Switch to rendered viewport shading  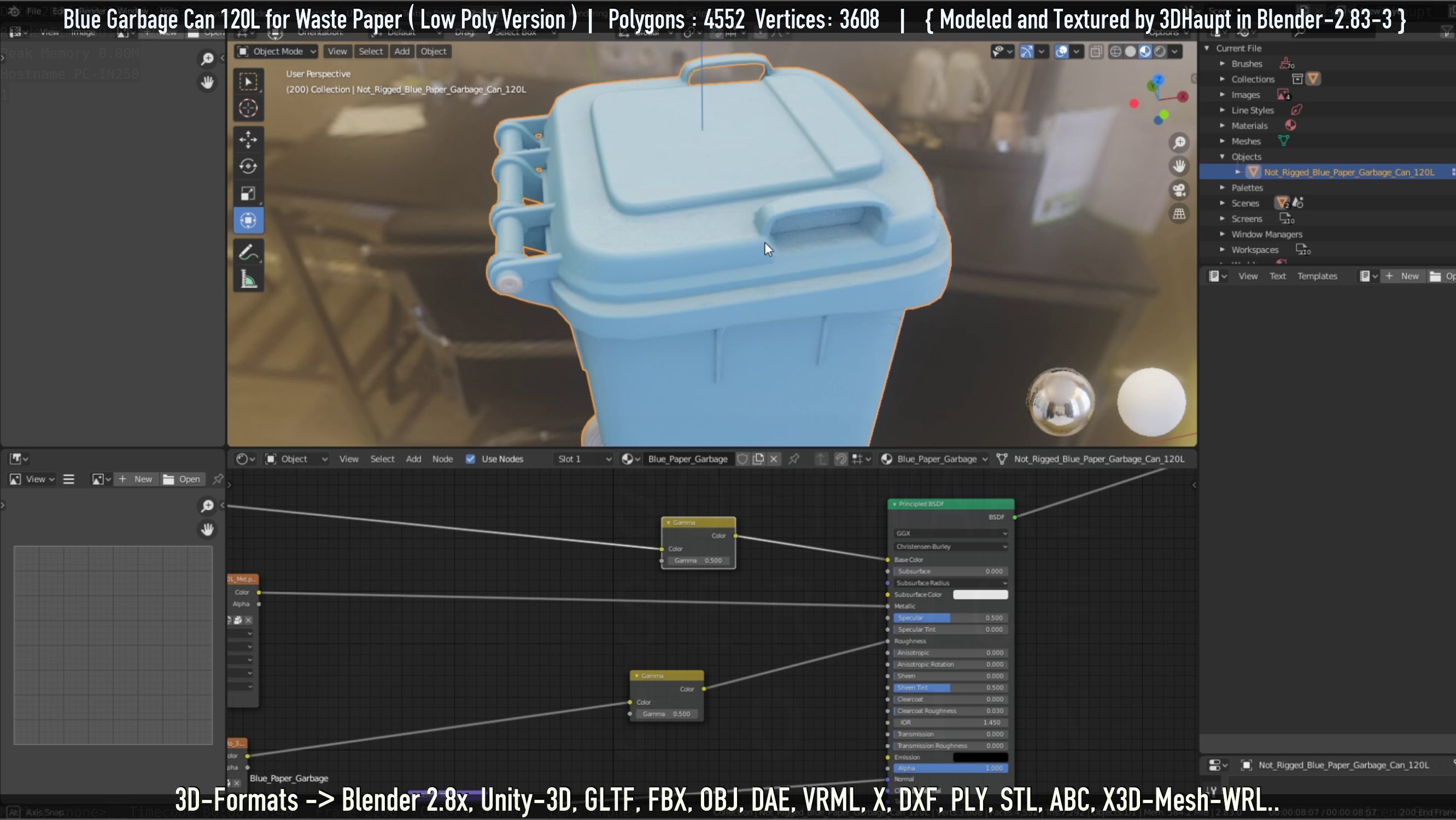[x=1160, y=51]
